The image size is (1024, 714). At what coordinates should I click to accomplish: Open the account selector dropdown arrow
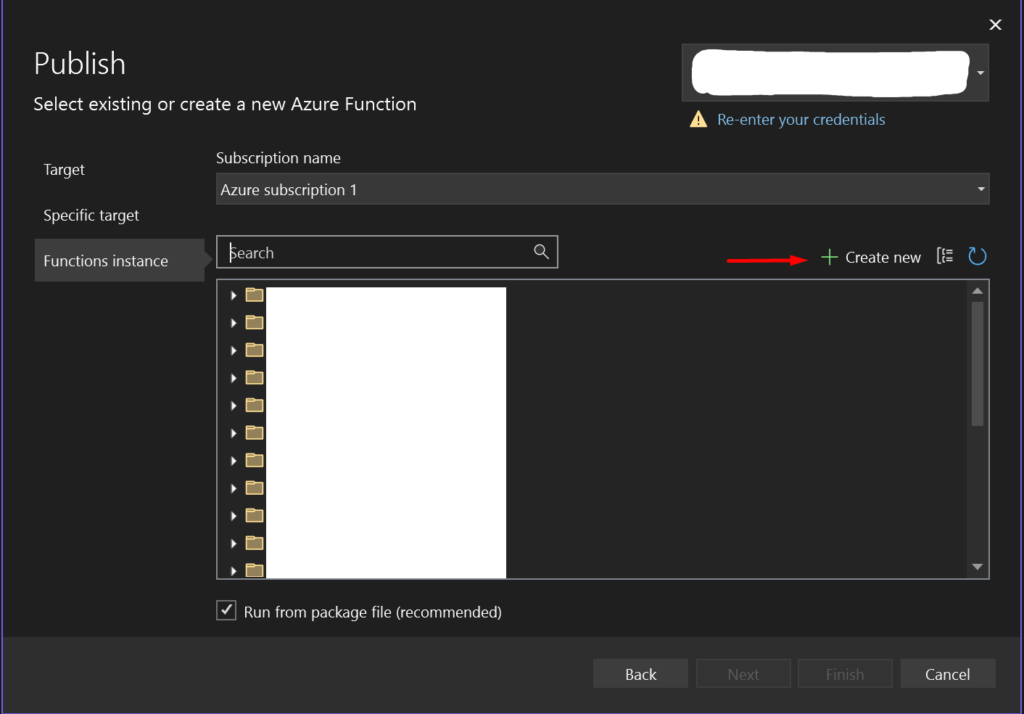(981, 72)
